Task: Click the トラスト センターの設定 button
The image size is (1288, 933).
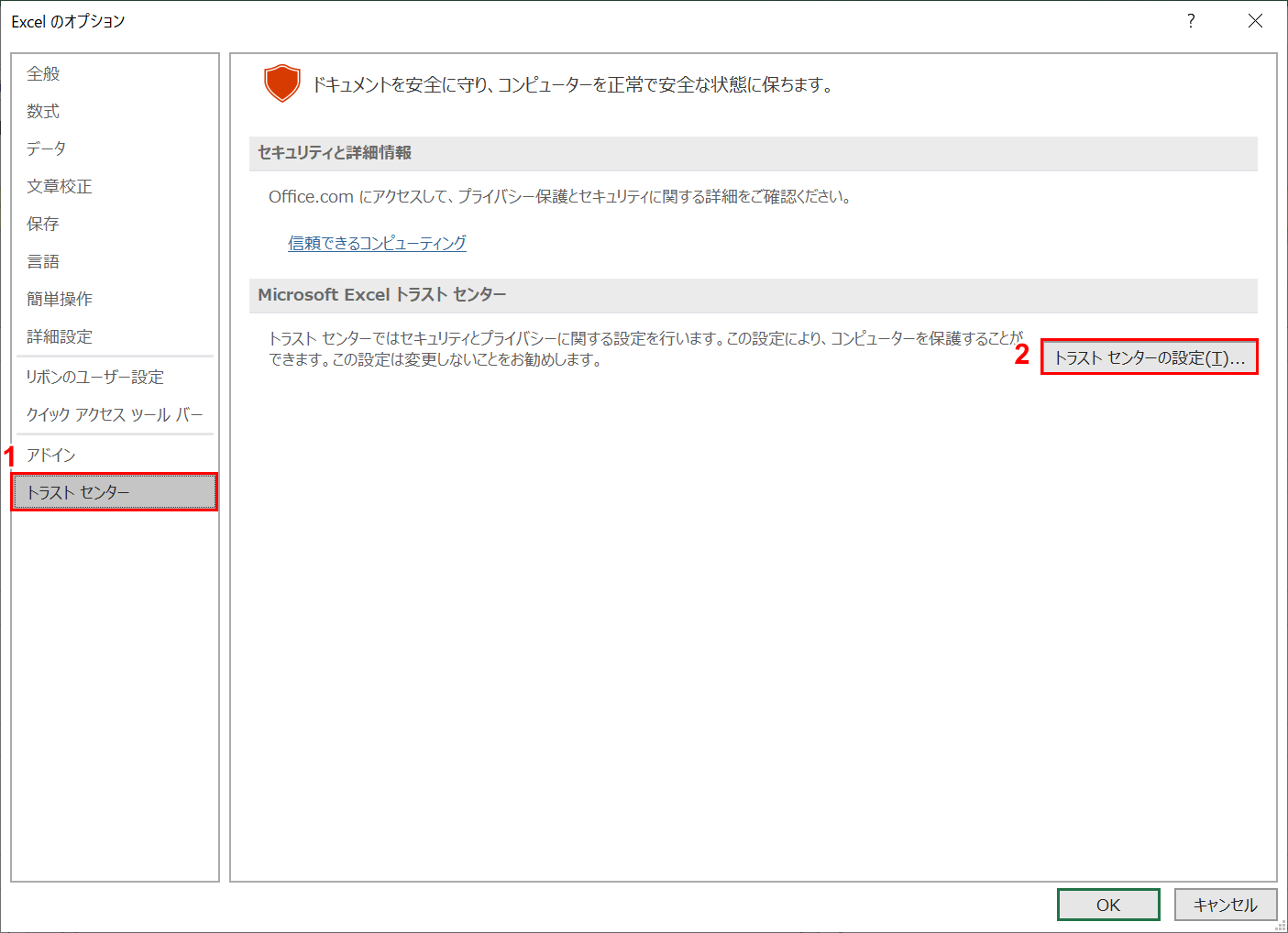Action: tap(1149, 357)
